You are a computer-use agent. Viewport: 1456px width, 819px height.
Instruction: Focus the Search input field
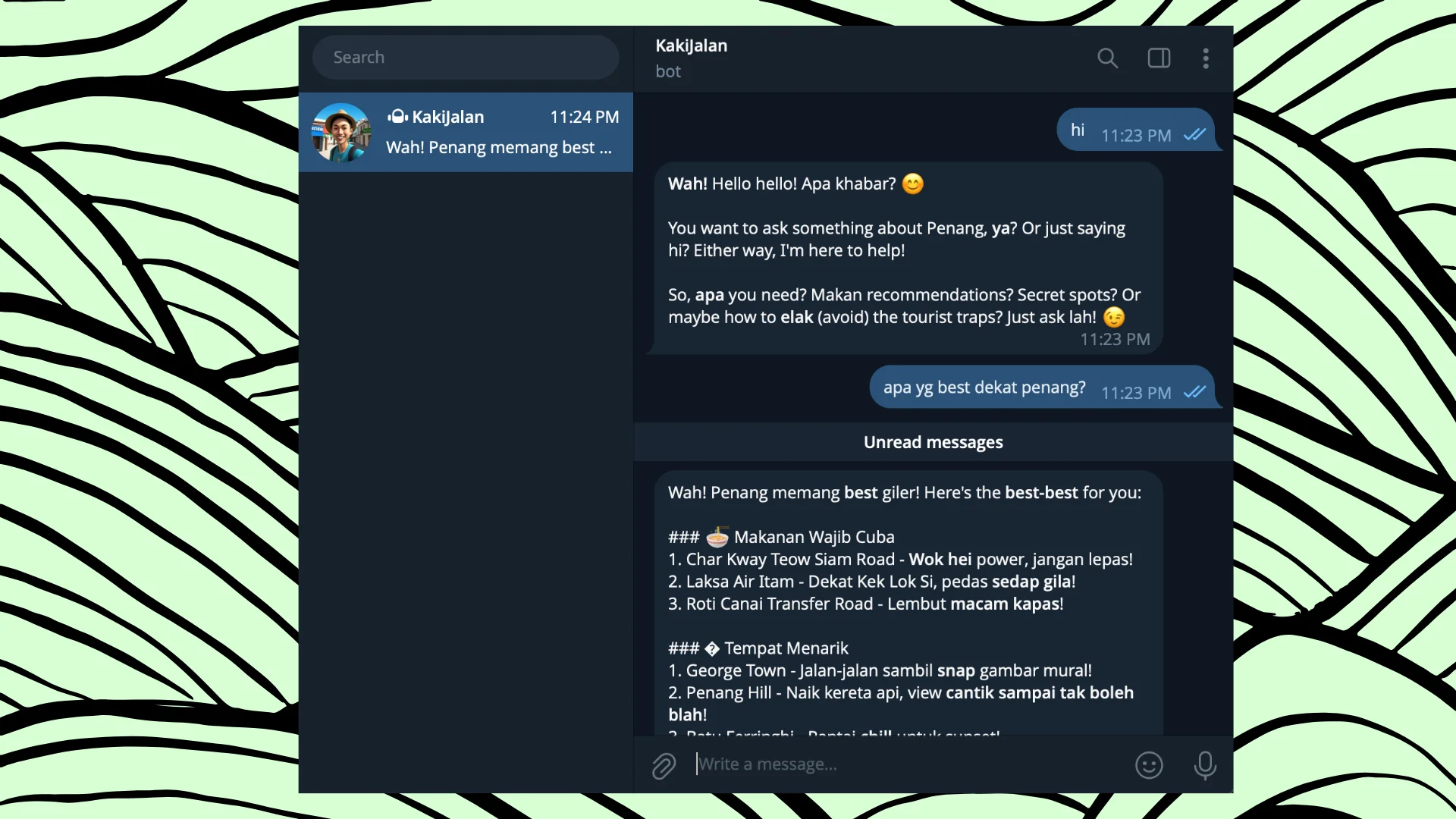[x=466, y=58]
